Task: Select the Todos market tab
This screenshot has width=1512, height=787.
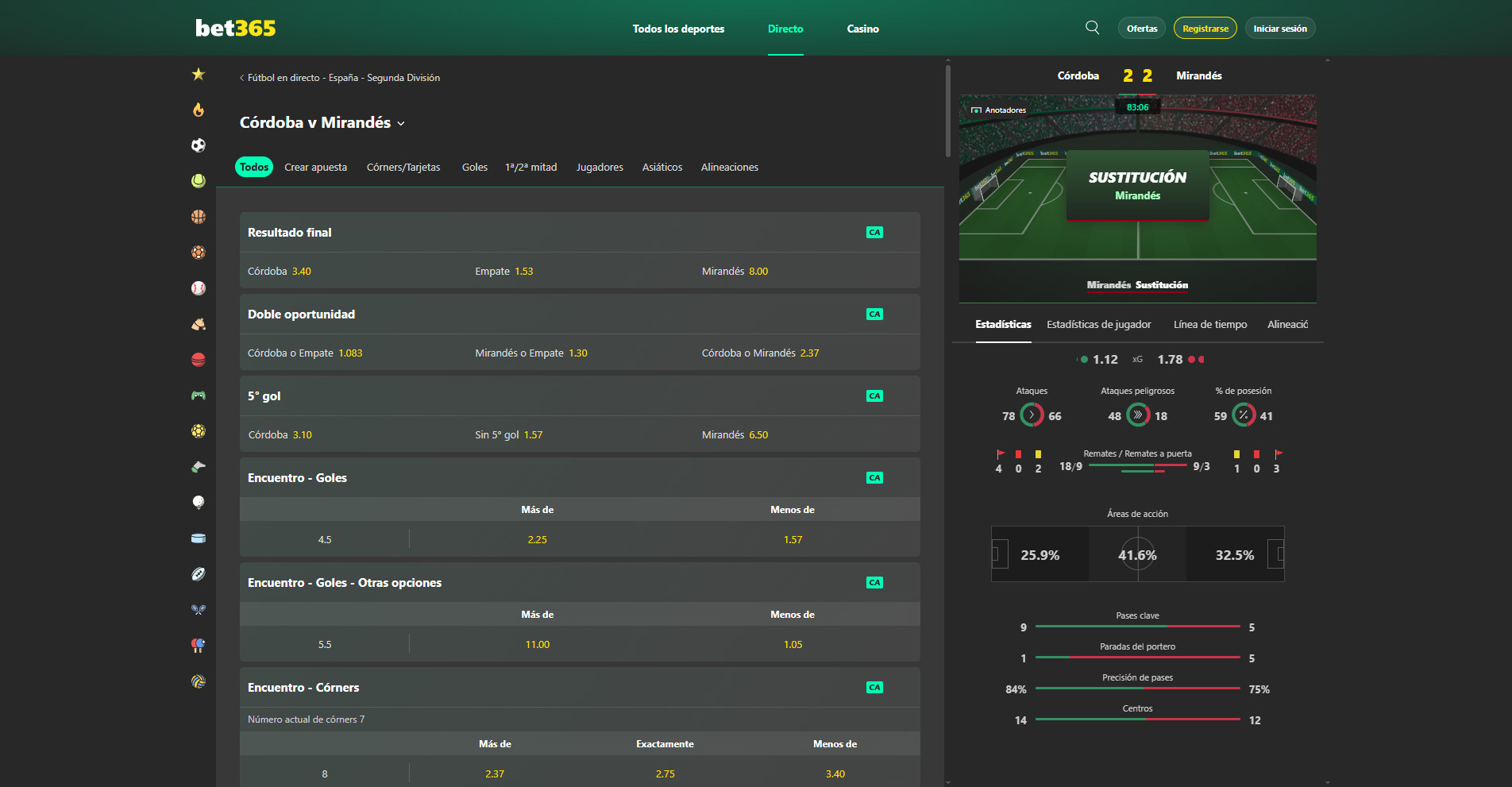Action: (x=254, y=167)
